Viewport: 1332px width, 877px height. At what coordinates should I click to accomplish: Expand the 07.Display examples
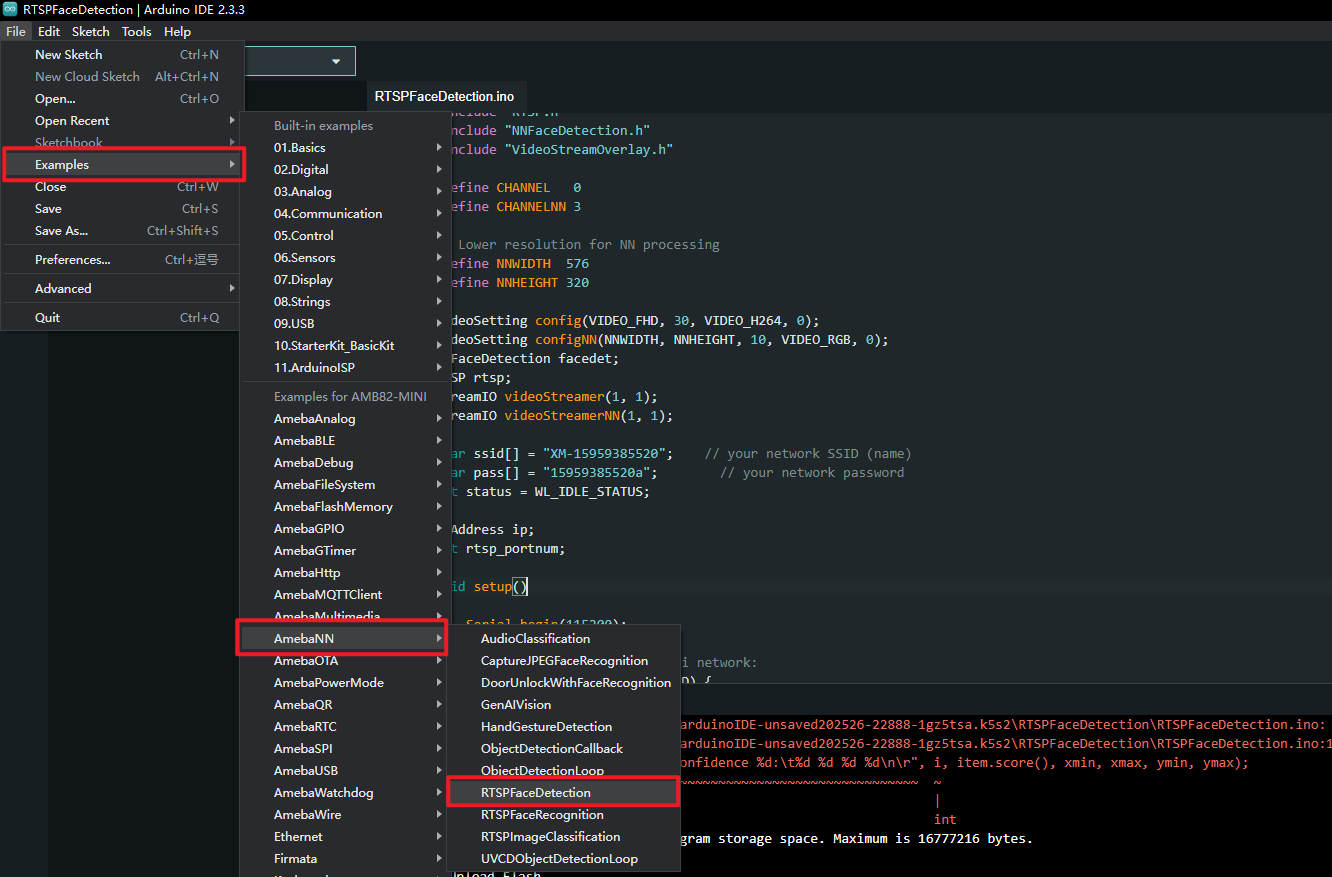click(x=345, y=280)
